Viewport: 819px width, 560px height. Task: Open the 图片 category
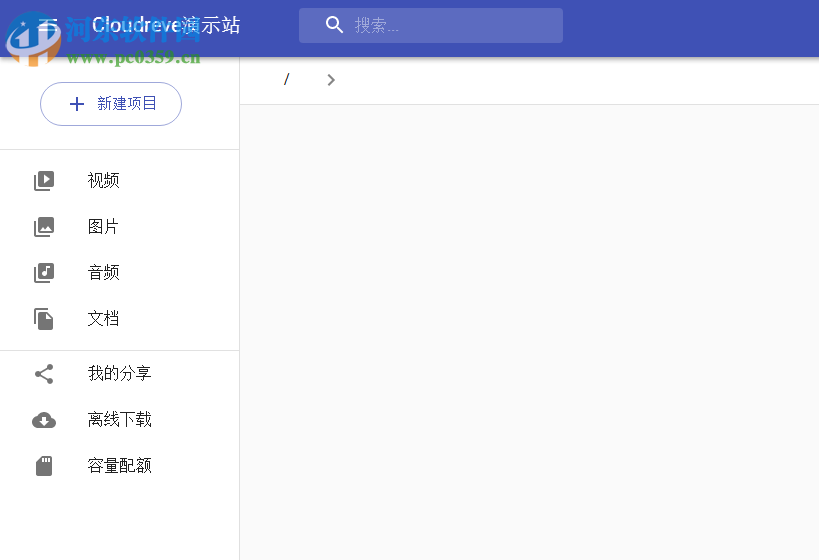(x=120, y=227)
